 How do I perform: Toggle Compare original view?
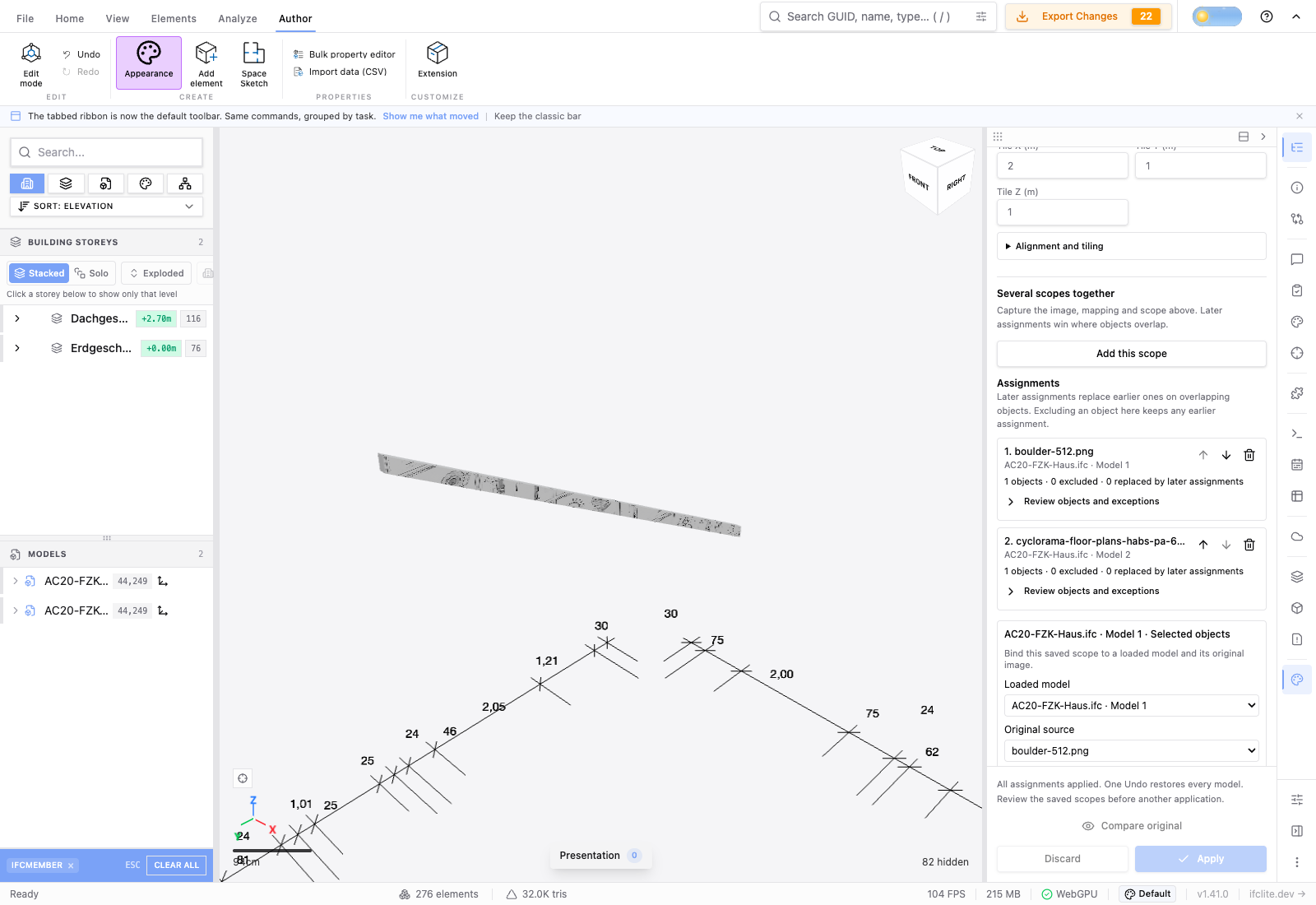click(x=1132, y=826)
